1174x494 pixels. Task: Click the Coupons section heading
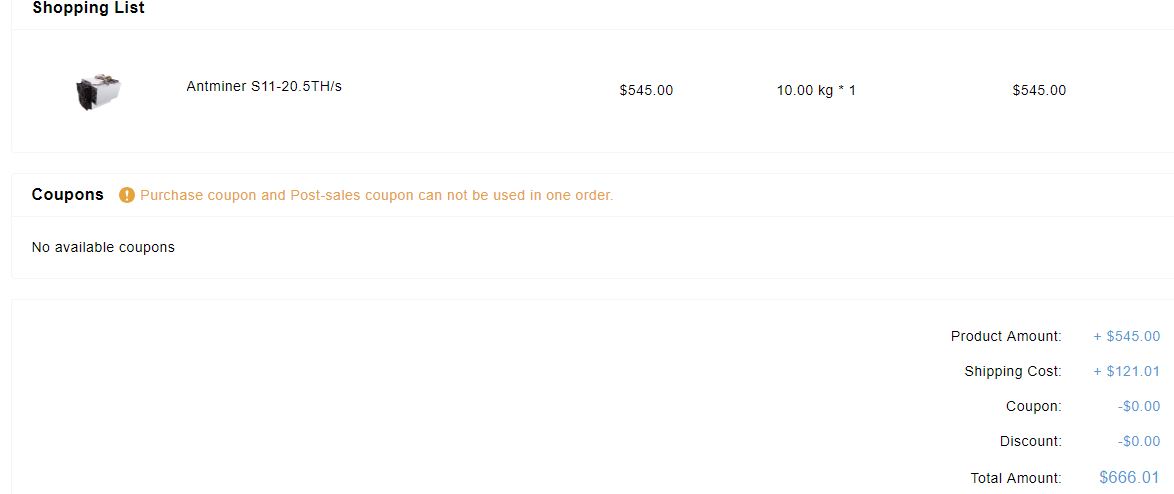(67, 195)
